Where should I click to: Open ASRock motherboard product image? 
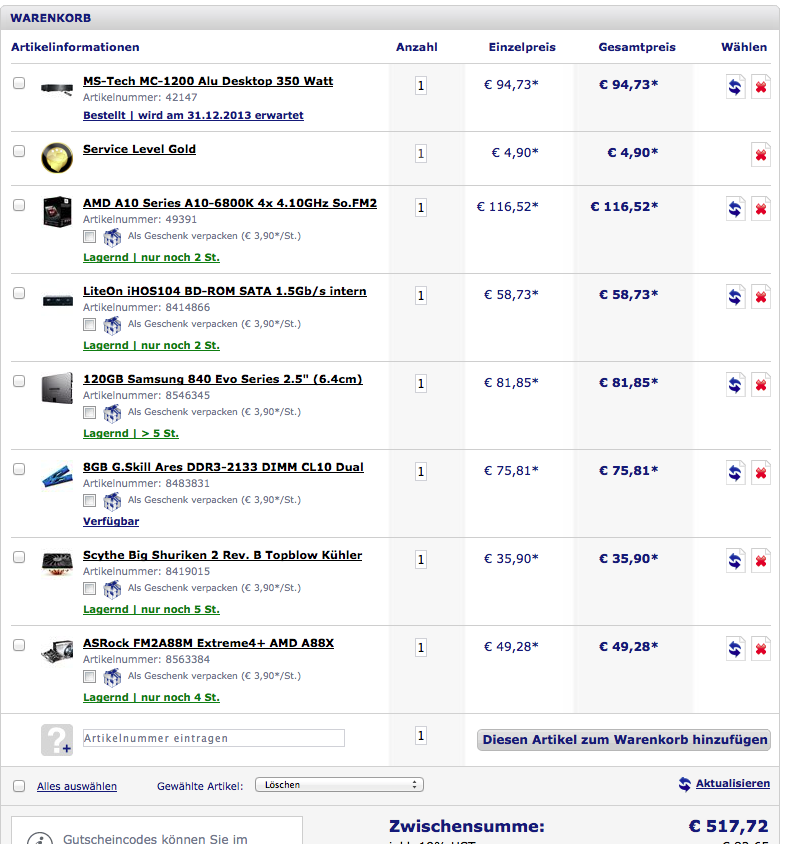pos(57,651)
